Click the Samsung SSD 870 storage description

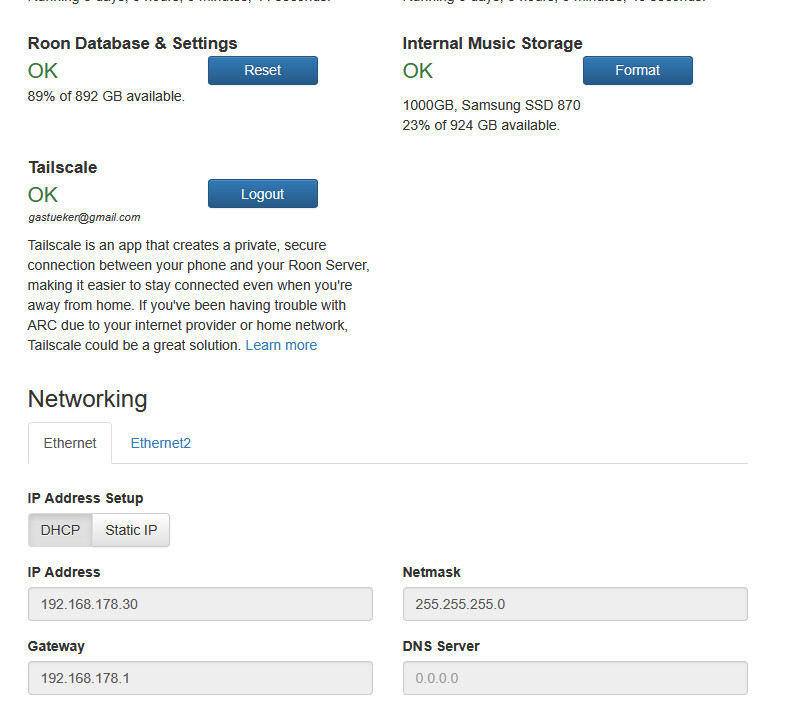(491, 105)
